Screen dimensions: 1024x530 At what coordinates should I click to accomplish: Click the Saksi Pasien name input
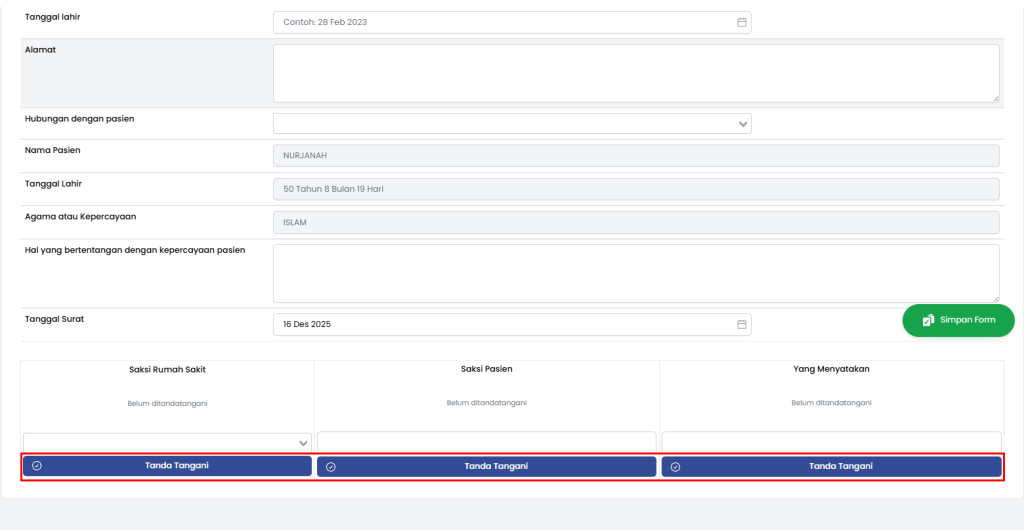[x=486, y=442]
